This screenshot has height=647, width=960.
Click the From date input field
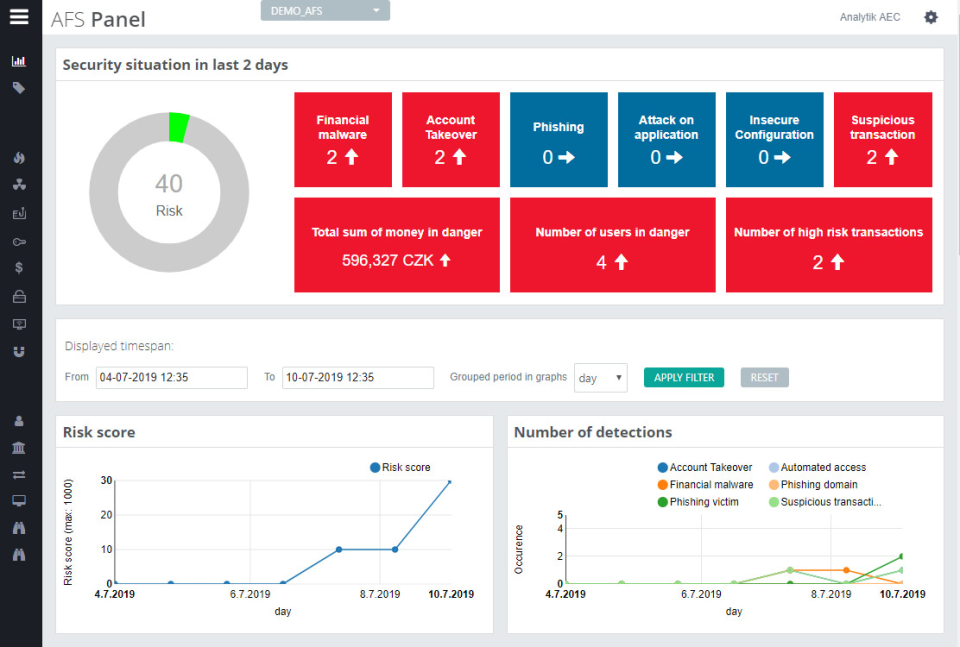pyautogui.click(x=172, y=378)
